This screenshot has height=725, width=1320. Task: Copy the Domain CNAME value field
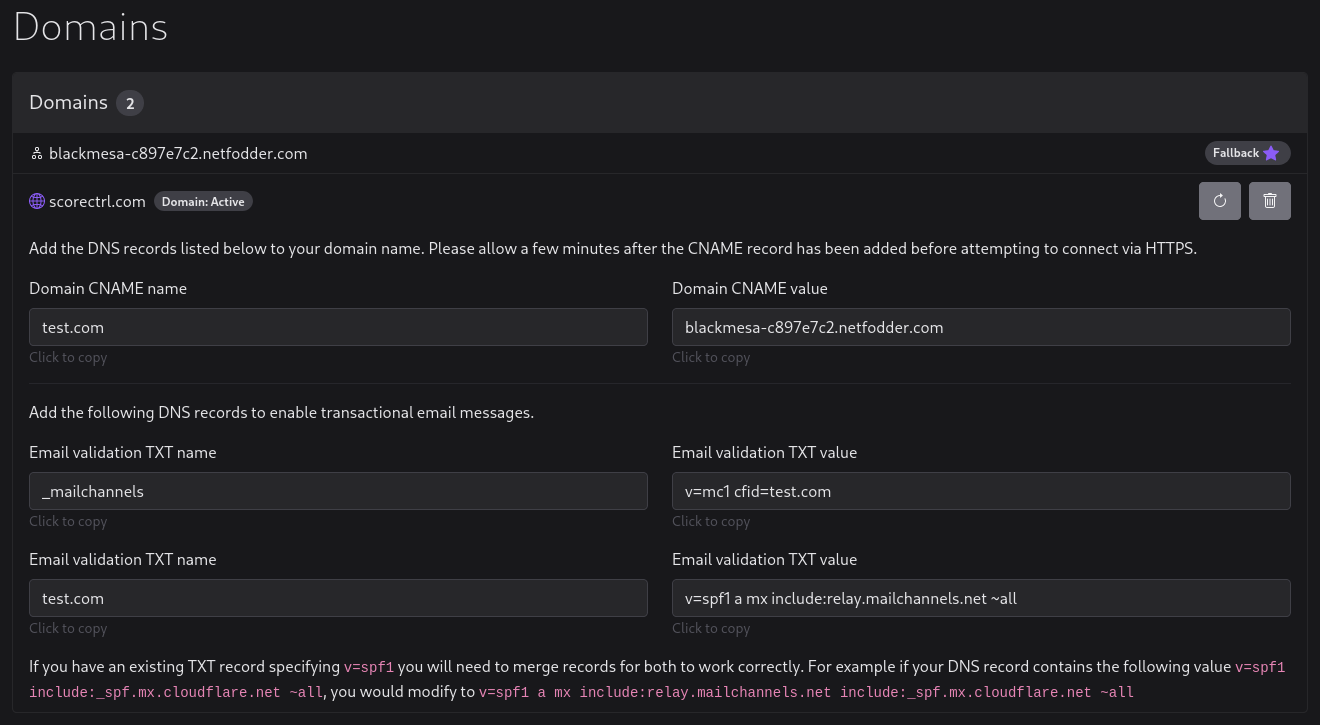click(x=980, y=327)
